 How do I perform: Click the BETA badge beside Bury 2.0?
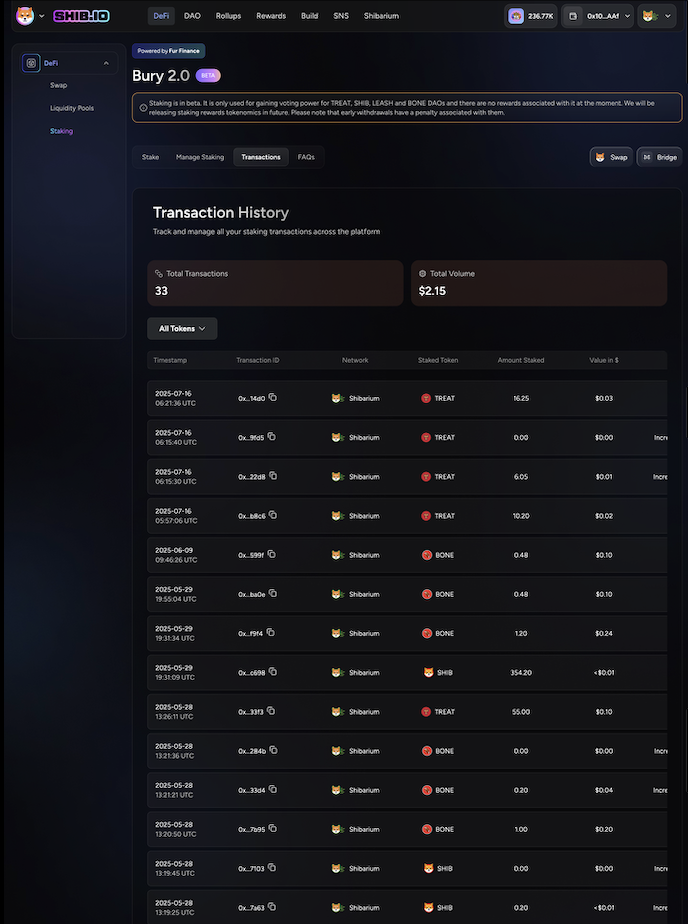point(208,76)
